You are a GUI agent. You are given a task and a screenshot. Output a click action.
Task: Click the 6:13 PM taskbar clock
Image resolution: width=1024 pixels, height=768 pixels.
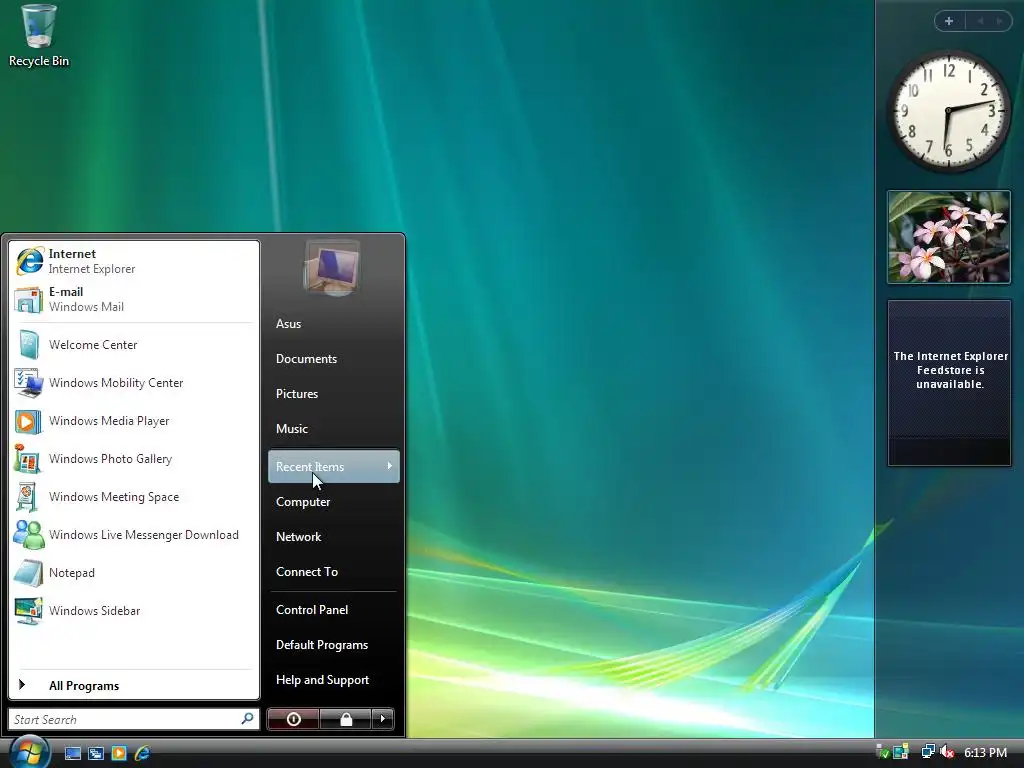point(985,752)
